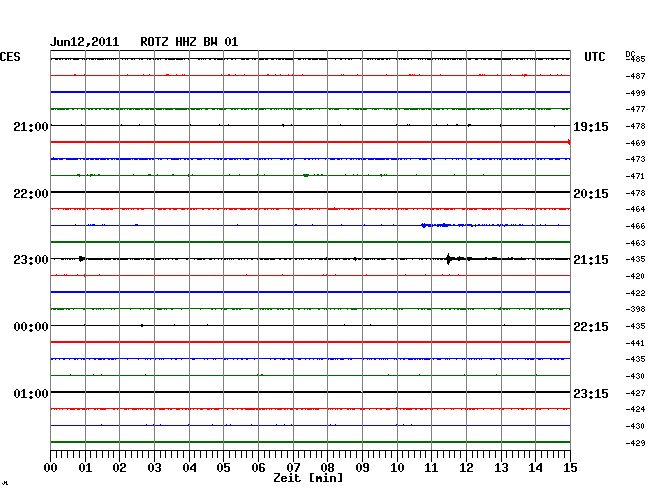Click the date label Jun12,2011

tap(85, 42)
